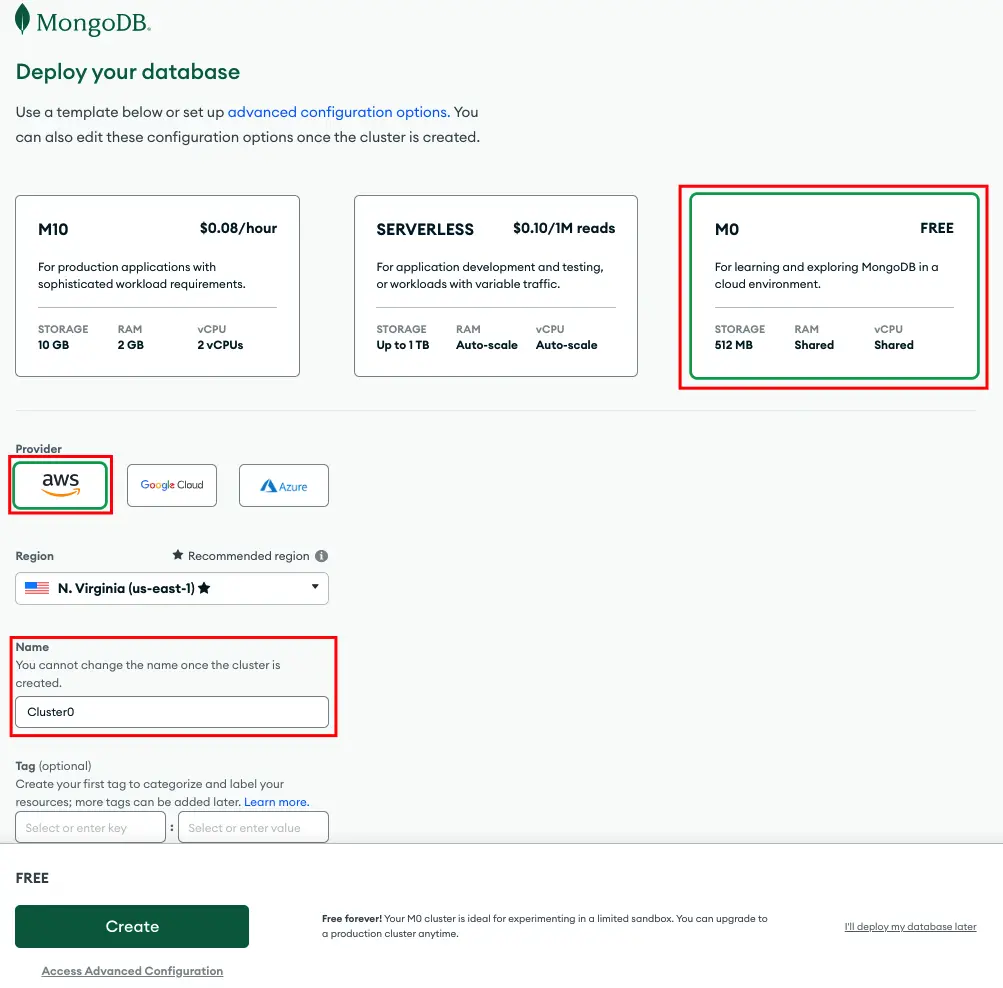Open Access Advanced Configuration link
Image resolution: width=1003 pixels, height=988 pixels.
coord(132,971)
